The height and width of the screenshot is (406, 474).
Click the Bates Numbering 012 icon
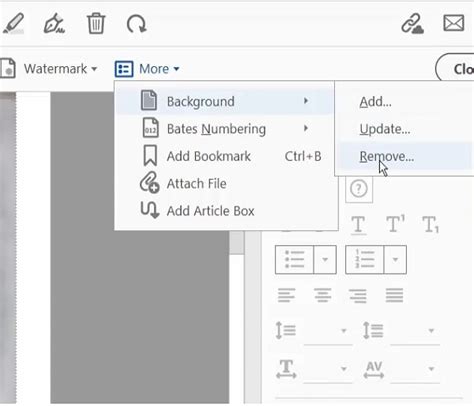click(150, 128)
